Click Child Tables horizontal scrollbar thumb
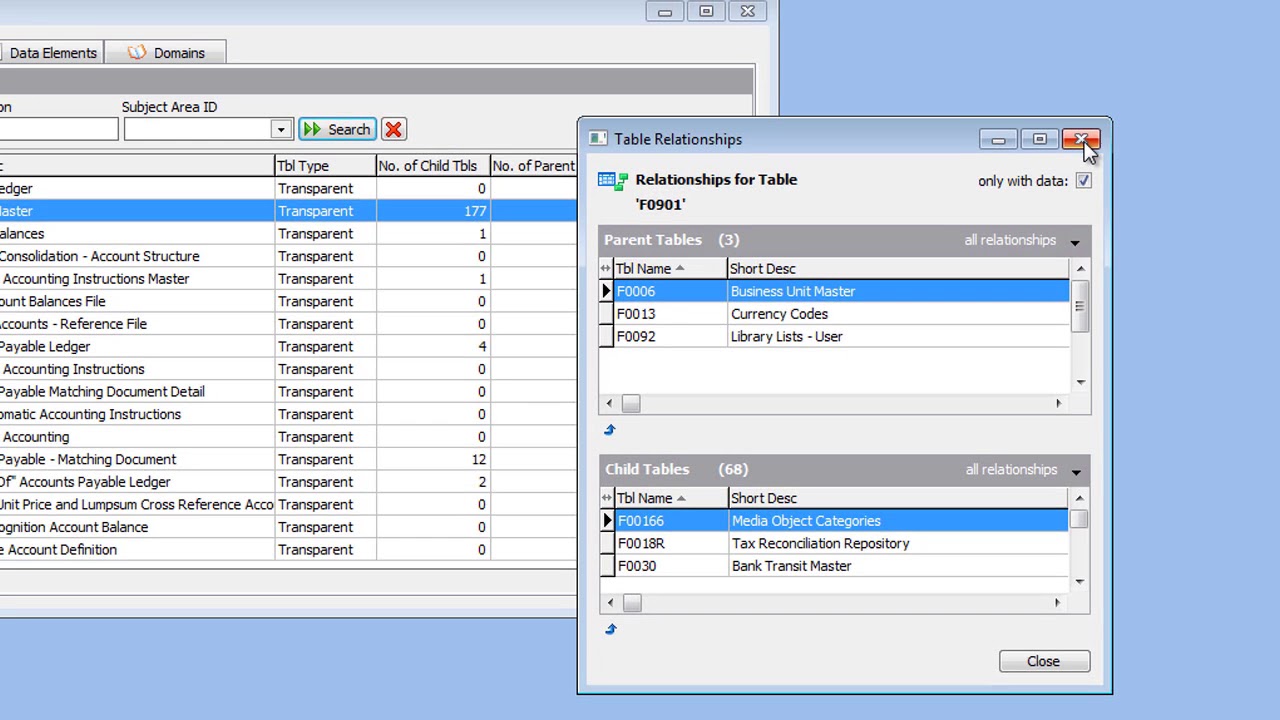 (x=632, y=603)
